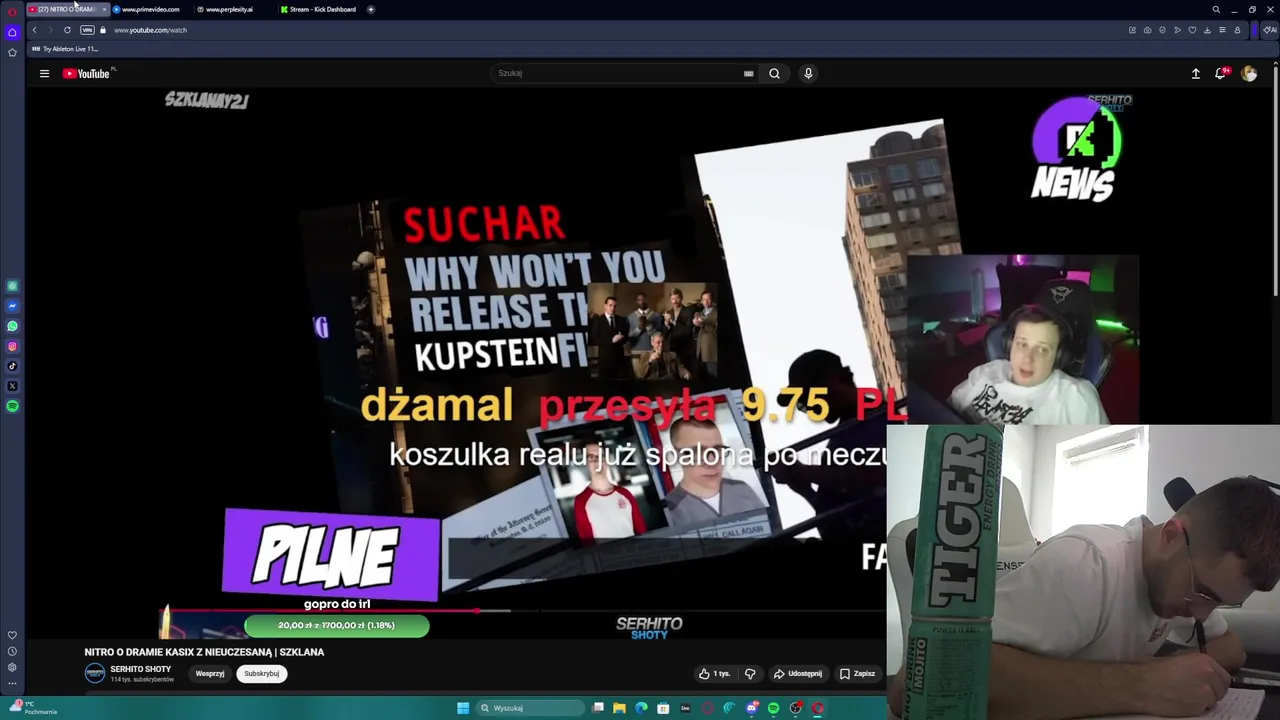1280x720 pixels.
Task: Click the search magnifier button
Action: coord(774,73)
